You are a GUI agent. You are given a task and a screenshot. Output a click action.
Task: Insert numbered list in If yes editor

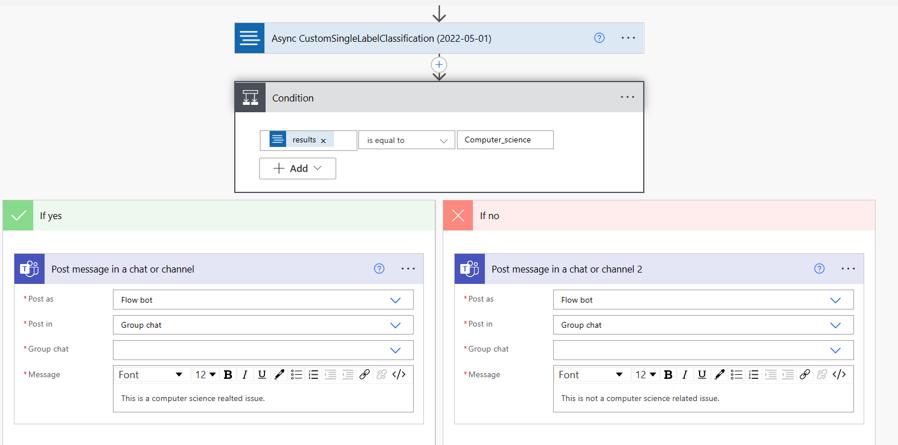pos(313,375)
